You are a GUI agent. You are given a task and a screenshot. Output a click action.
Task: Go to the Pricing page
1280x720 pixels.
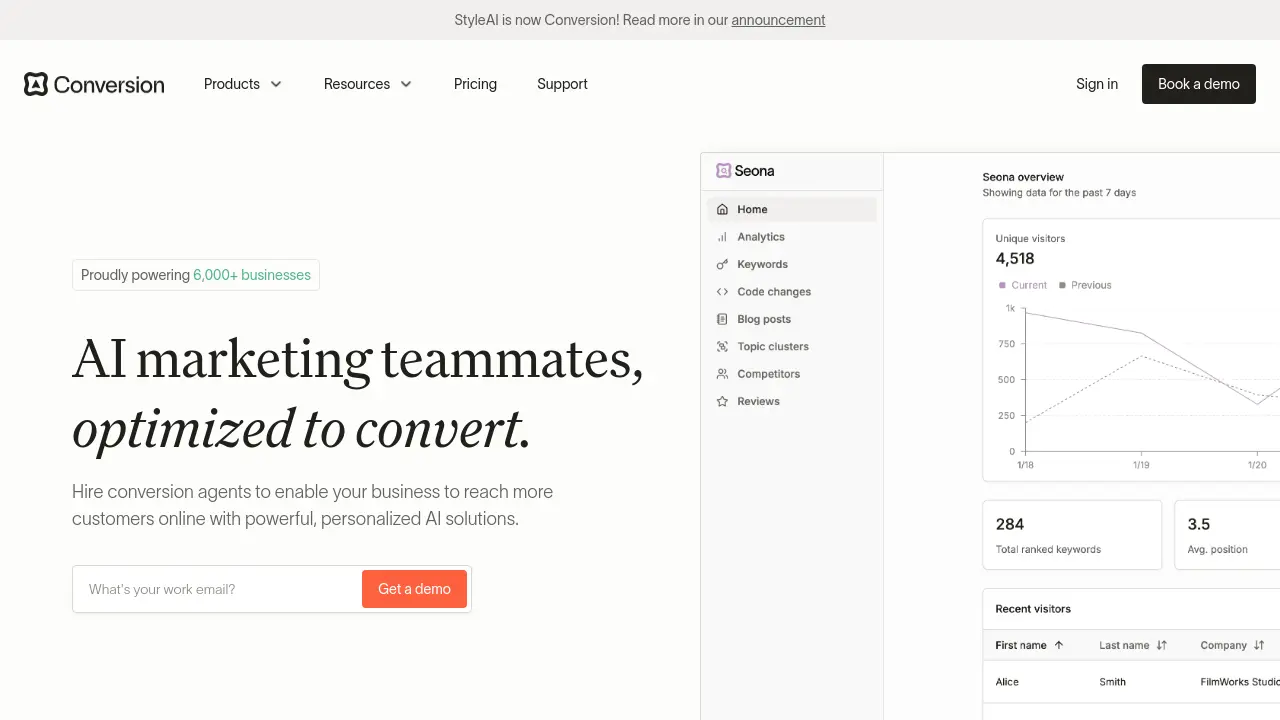pos(475,84)
